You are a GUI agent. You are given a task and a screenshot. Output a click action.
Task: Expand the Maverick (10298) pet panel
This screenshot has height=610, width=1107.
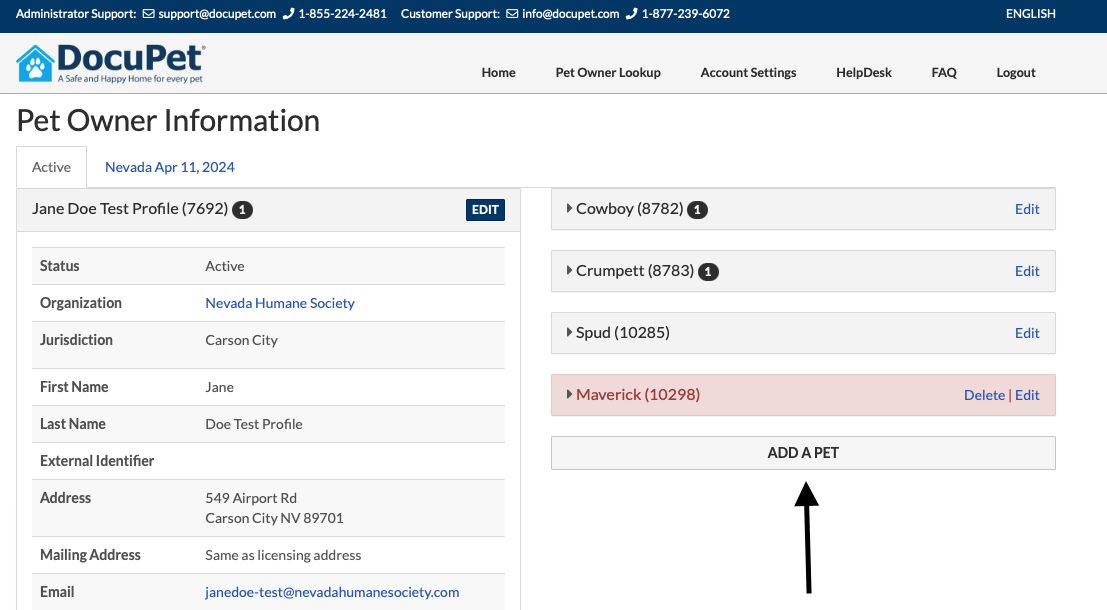637,395
